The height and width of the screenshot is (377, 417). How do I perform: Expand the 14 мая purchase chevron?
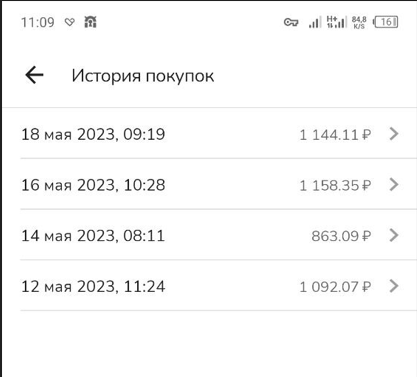click(x=394, y=235)
